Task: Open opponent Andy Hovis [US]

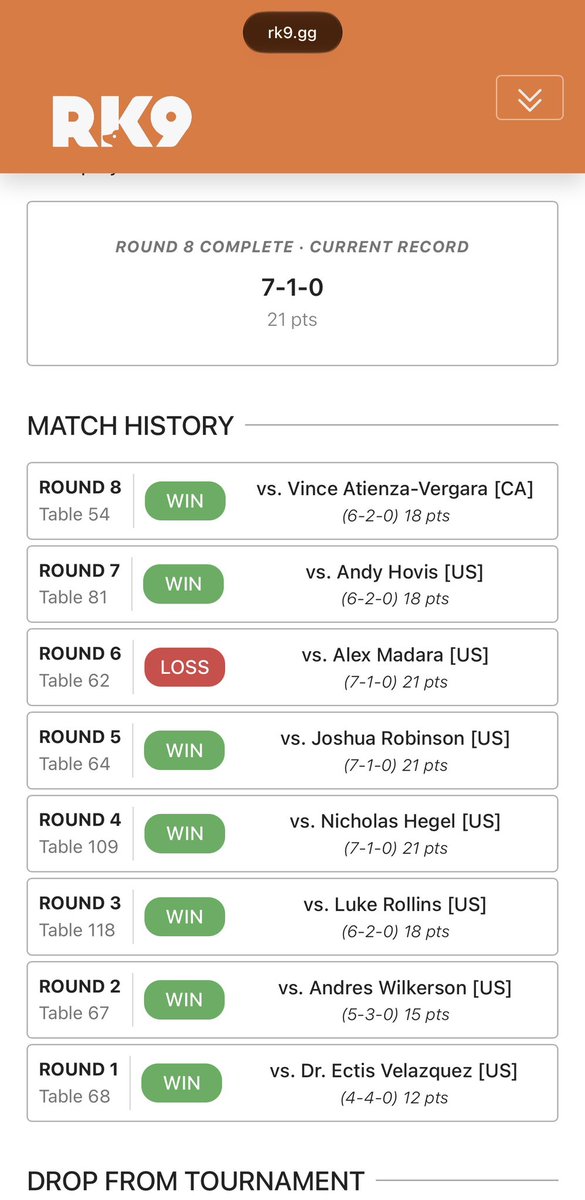Action: (395, 572)
